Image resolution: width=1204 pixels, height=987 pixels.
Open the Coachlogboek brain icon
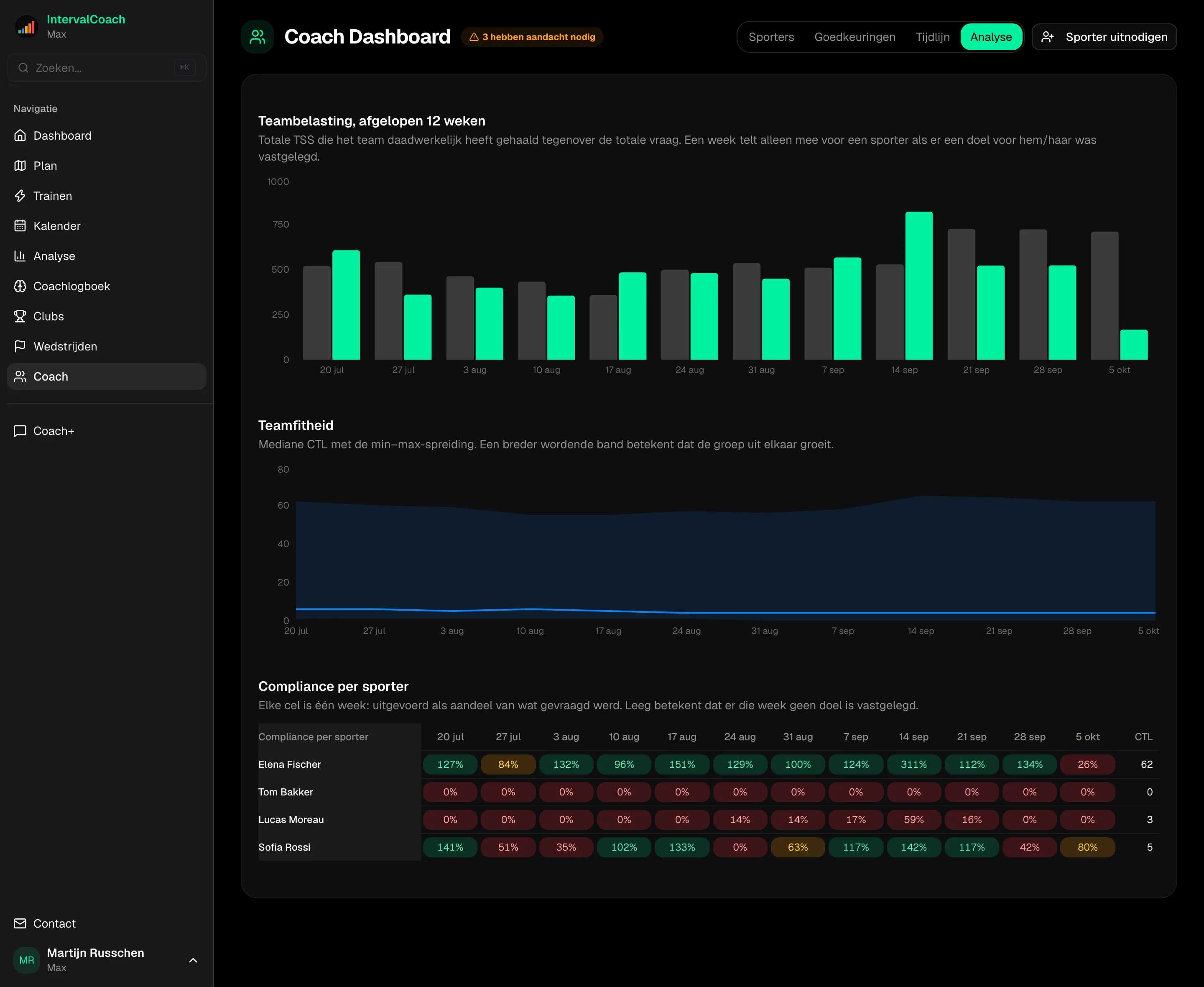click(20, 286)
